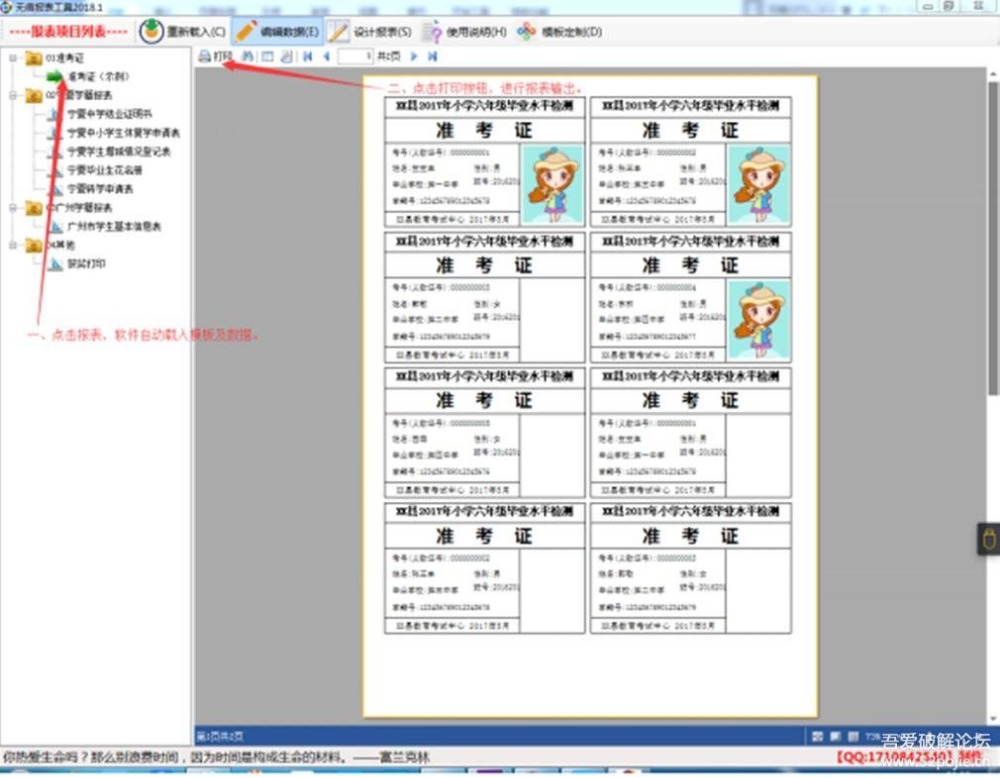Open 使用说明(H) help instructions
Screen dimensions: 1000x778
click(464, 32)
